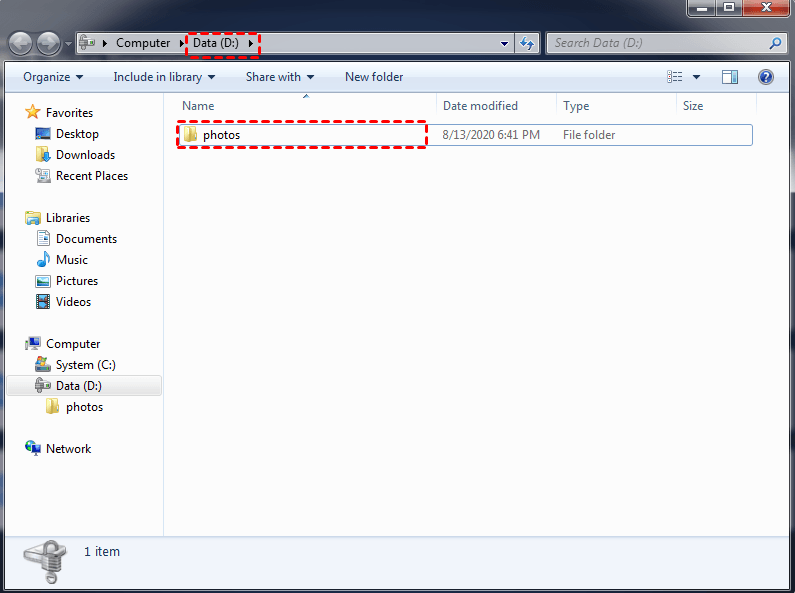Image resolution: width=795 pixels, height=593 pixels.
Task: Open photos folder under Data (D:) tree
Action: point(84,407)
